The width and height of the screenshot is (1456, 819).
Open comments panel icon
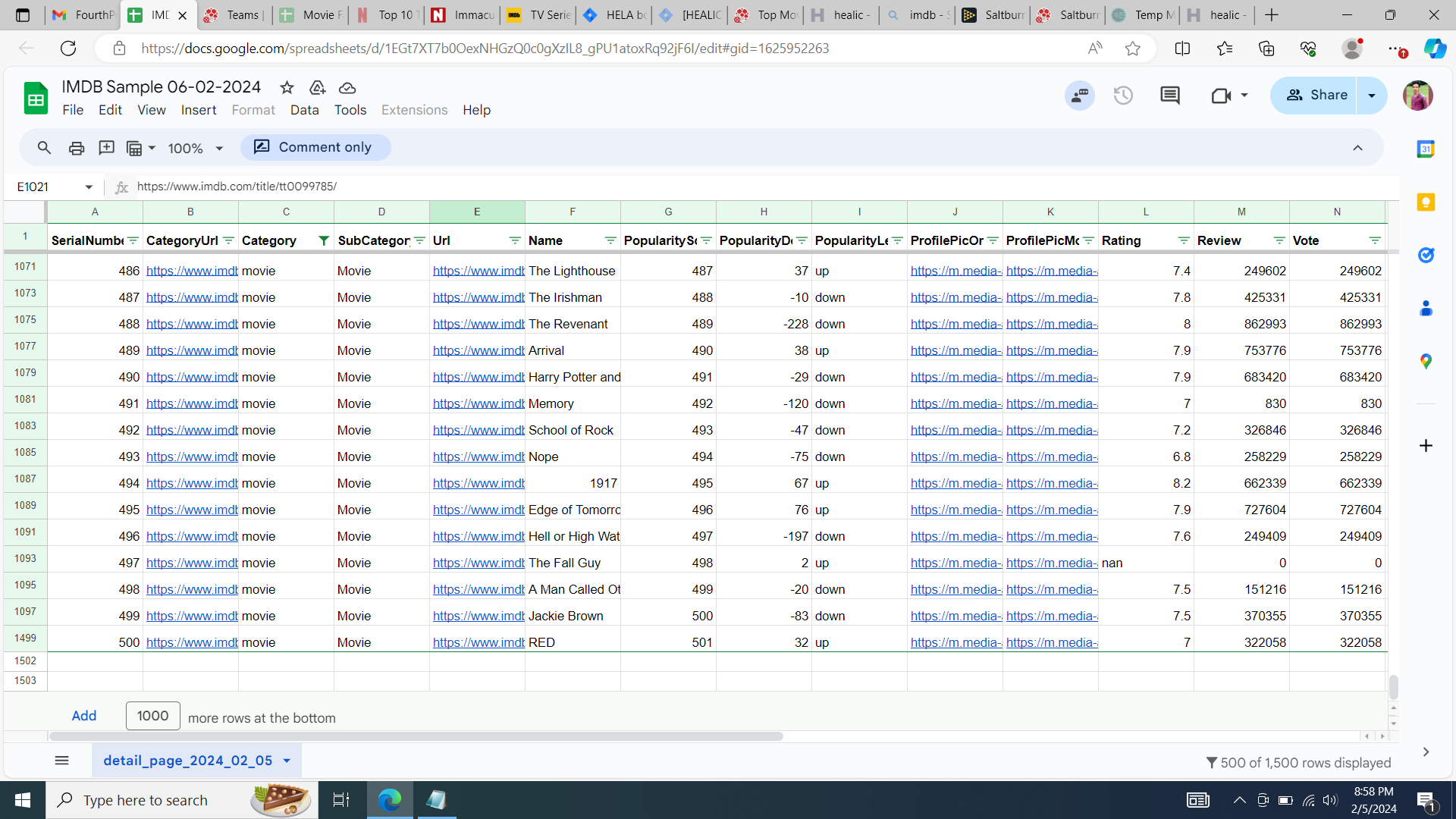coord(1170,96)
